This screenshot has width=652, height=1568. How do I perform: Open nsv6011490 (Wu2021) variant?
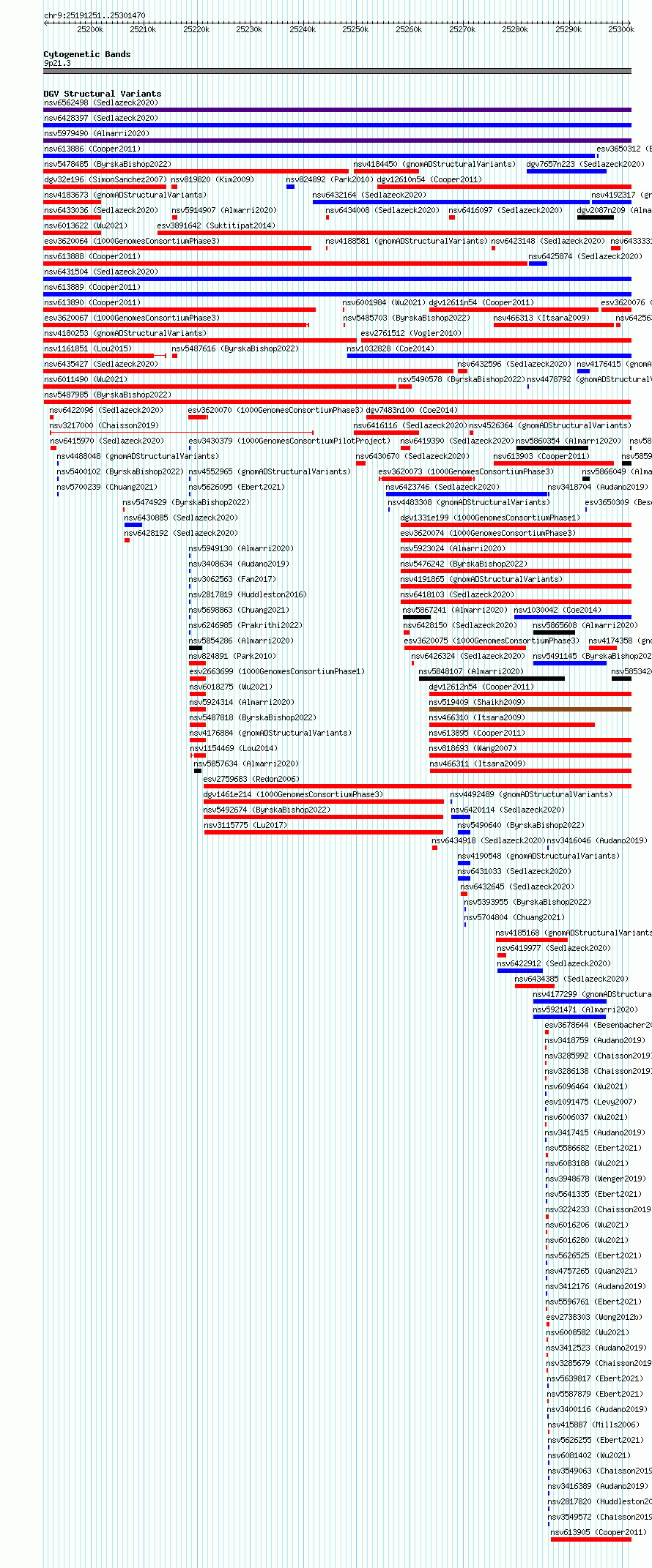85,379
